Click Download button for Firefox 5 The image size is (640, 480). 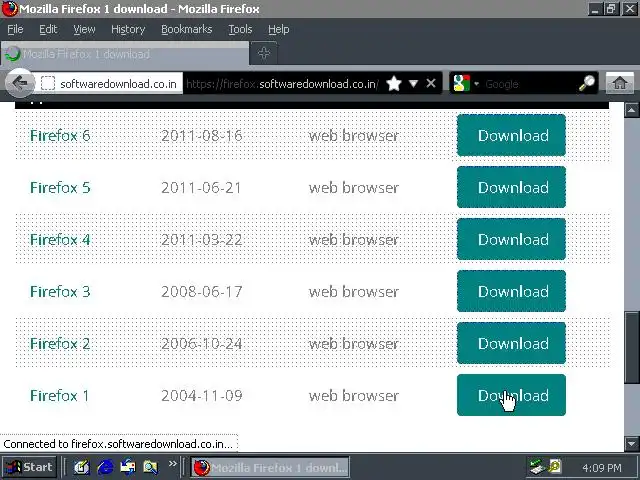coord(511,187)
